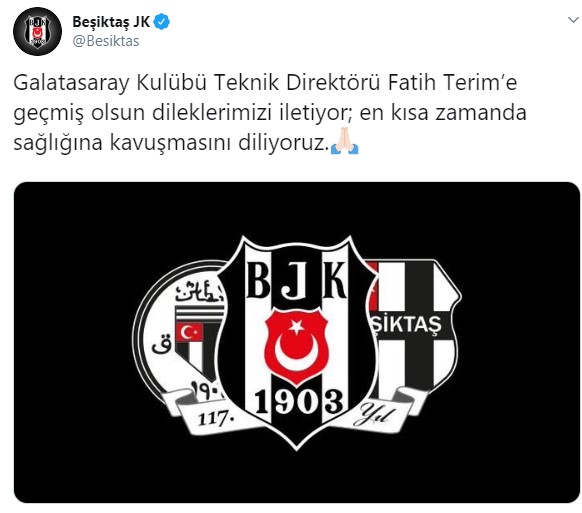This screenshot has width=582, height=513.
Task: Expand the tweet options chevron menu
Action: pos(574,20)
